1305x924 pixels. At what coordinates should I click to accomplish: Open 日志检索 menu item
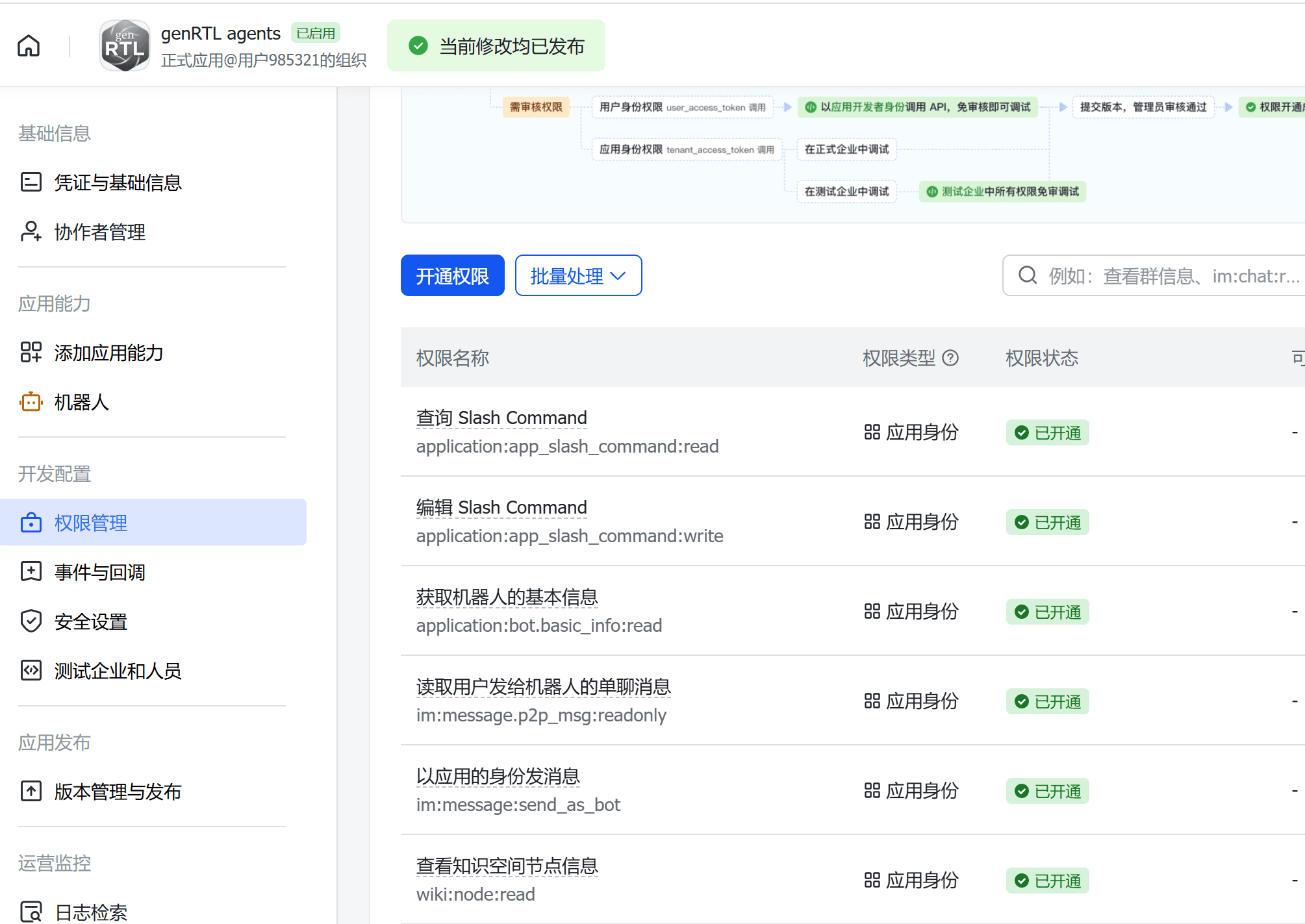(153, 912)
